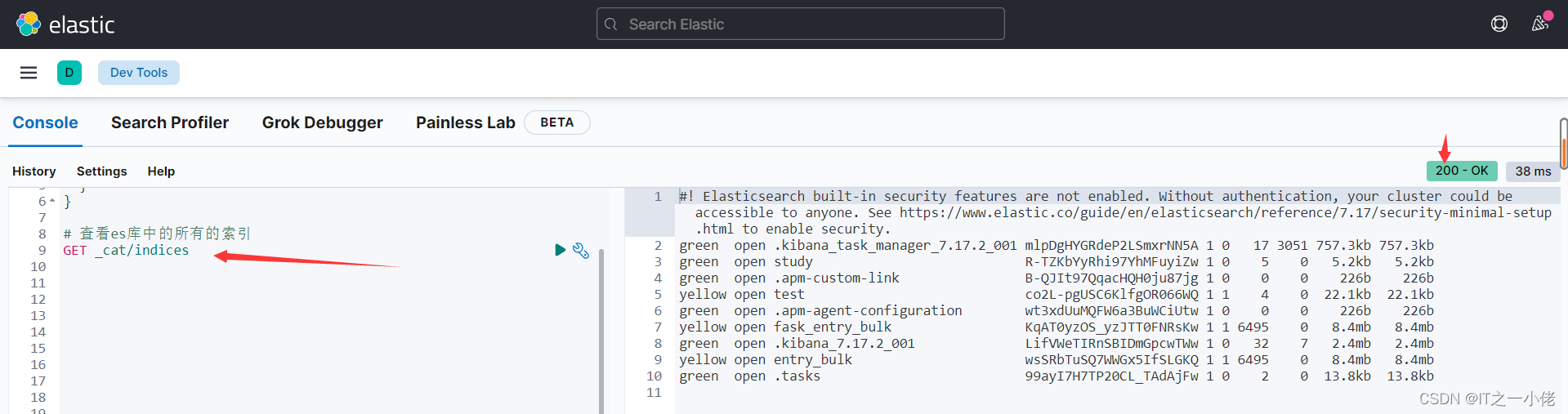
Task: Click the Dev Tools breadcrumb
Action: (139, 73)
